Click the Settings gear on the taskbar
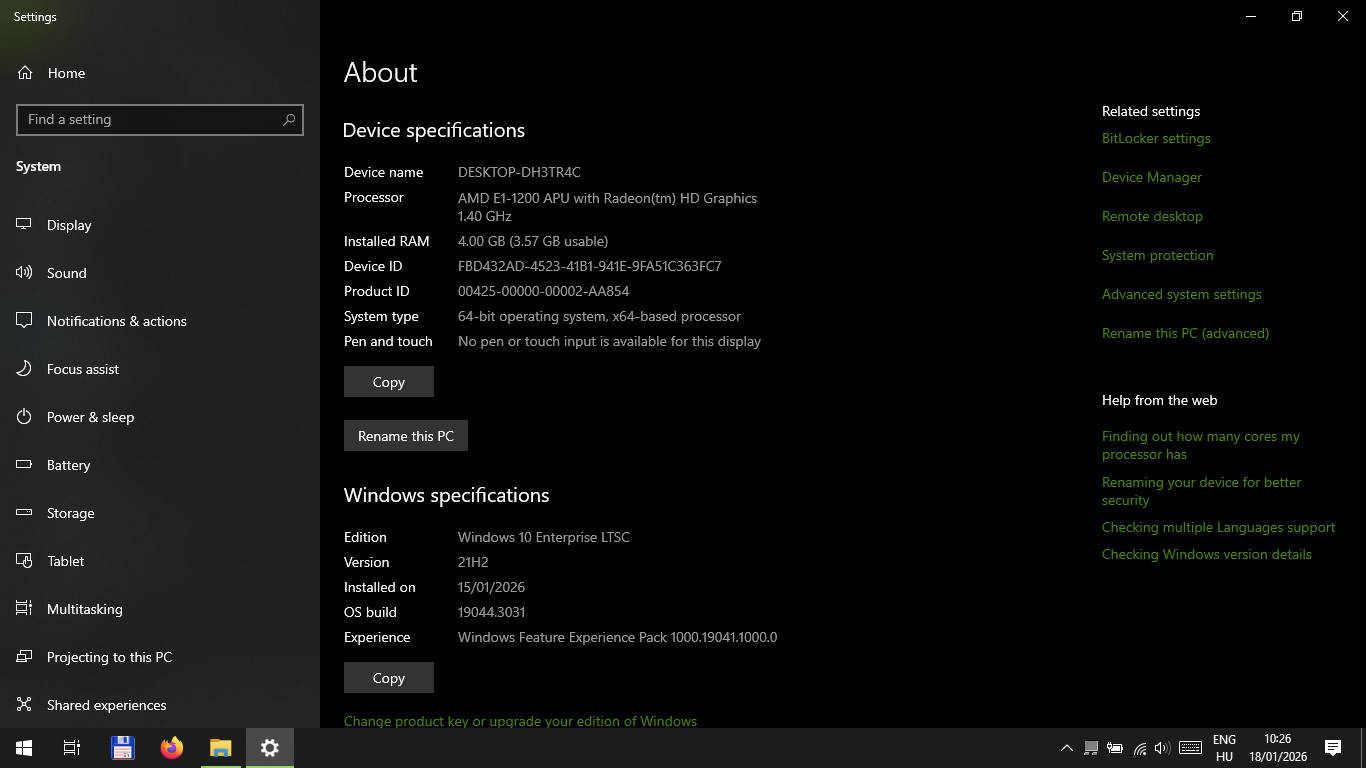1366x768 pixels. pyautogui.click(x=270, y=748)
